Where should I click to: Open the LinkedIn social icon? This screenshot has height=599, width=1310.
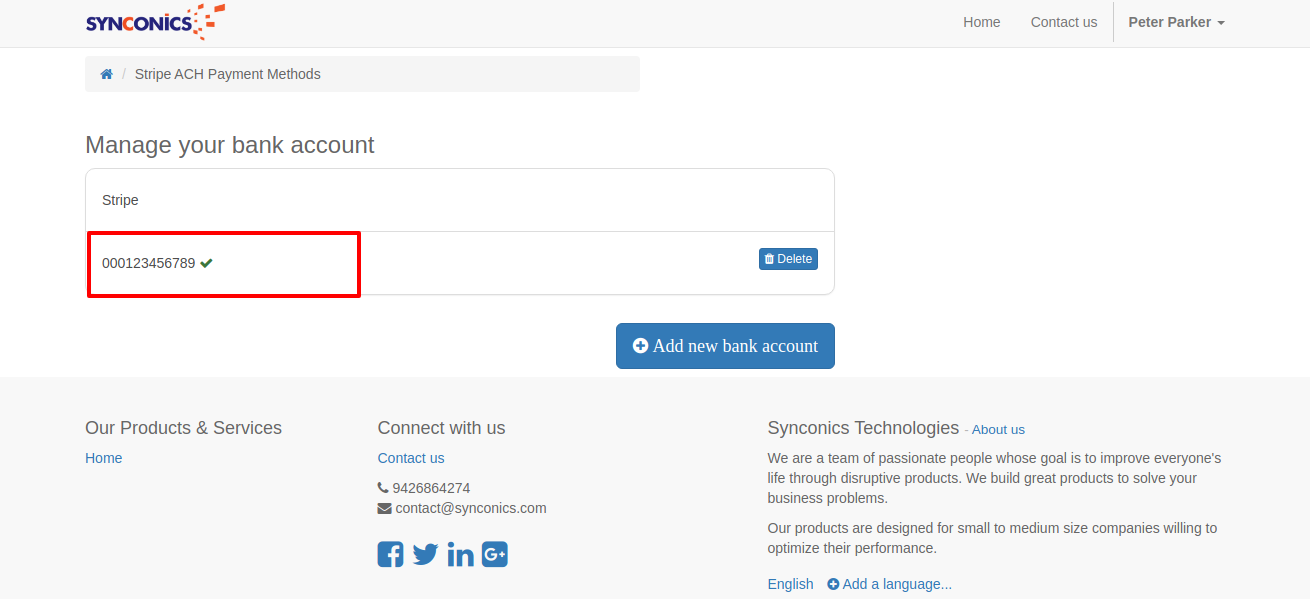coord(460,554)
